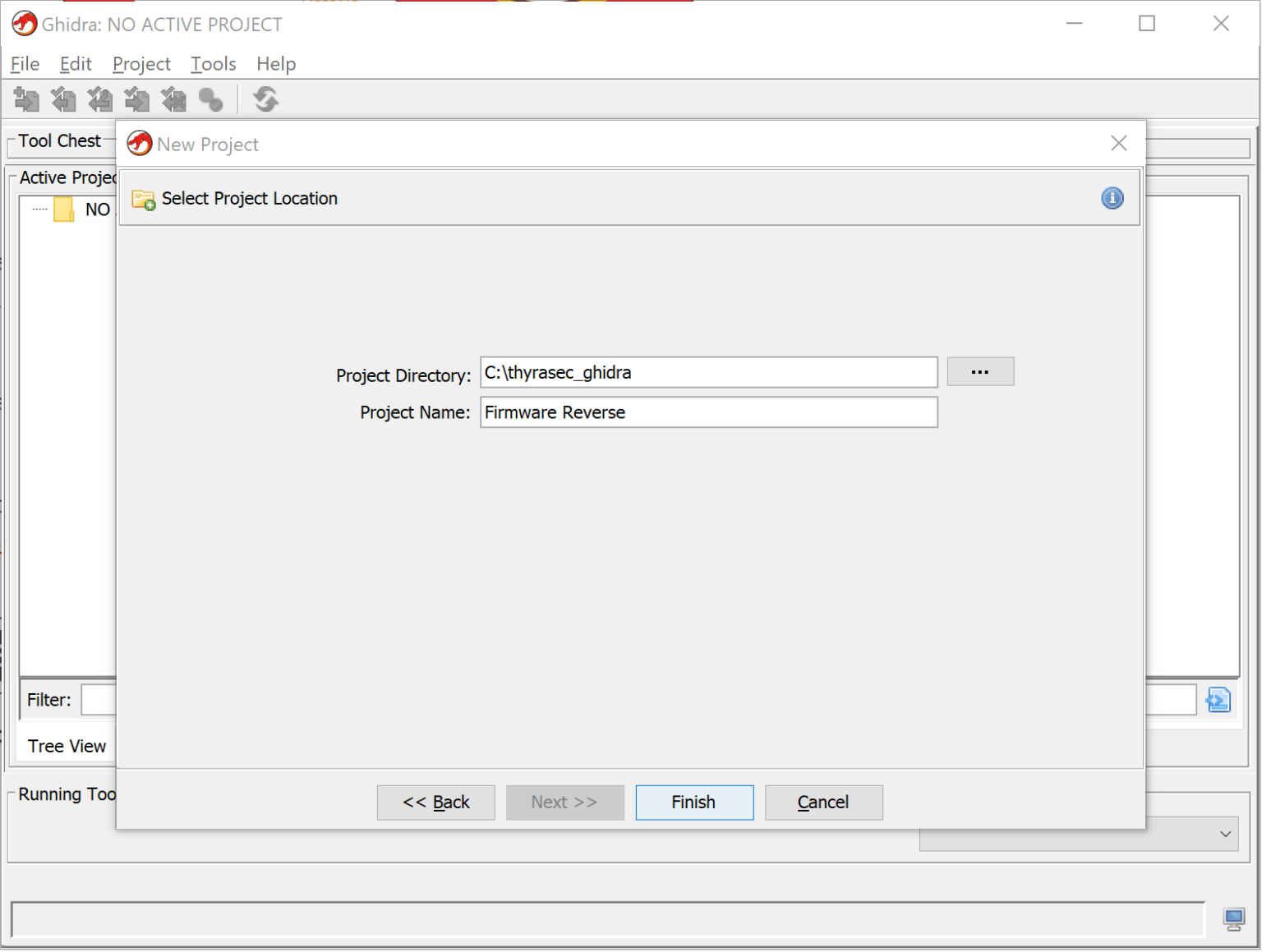The width and height of the screenshot is (1262, 952).
Task: Click the filter options icon beside the filter box
Action: click(x=1218, y=699)
